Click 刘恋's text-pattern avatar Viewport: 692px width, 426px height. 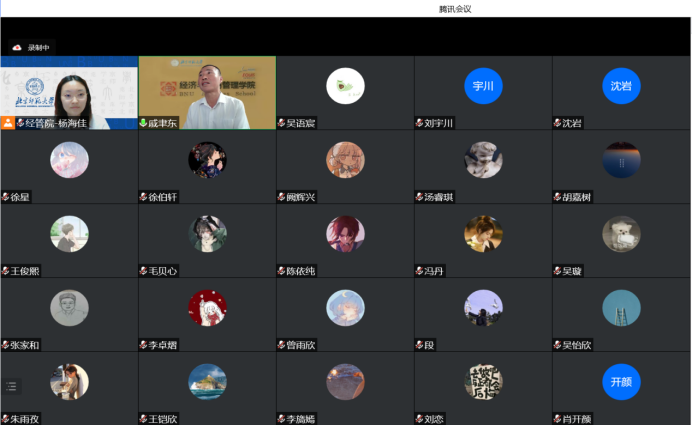click(x=483, y=382)
